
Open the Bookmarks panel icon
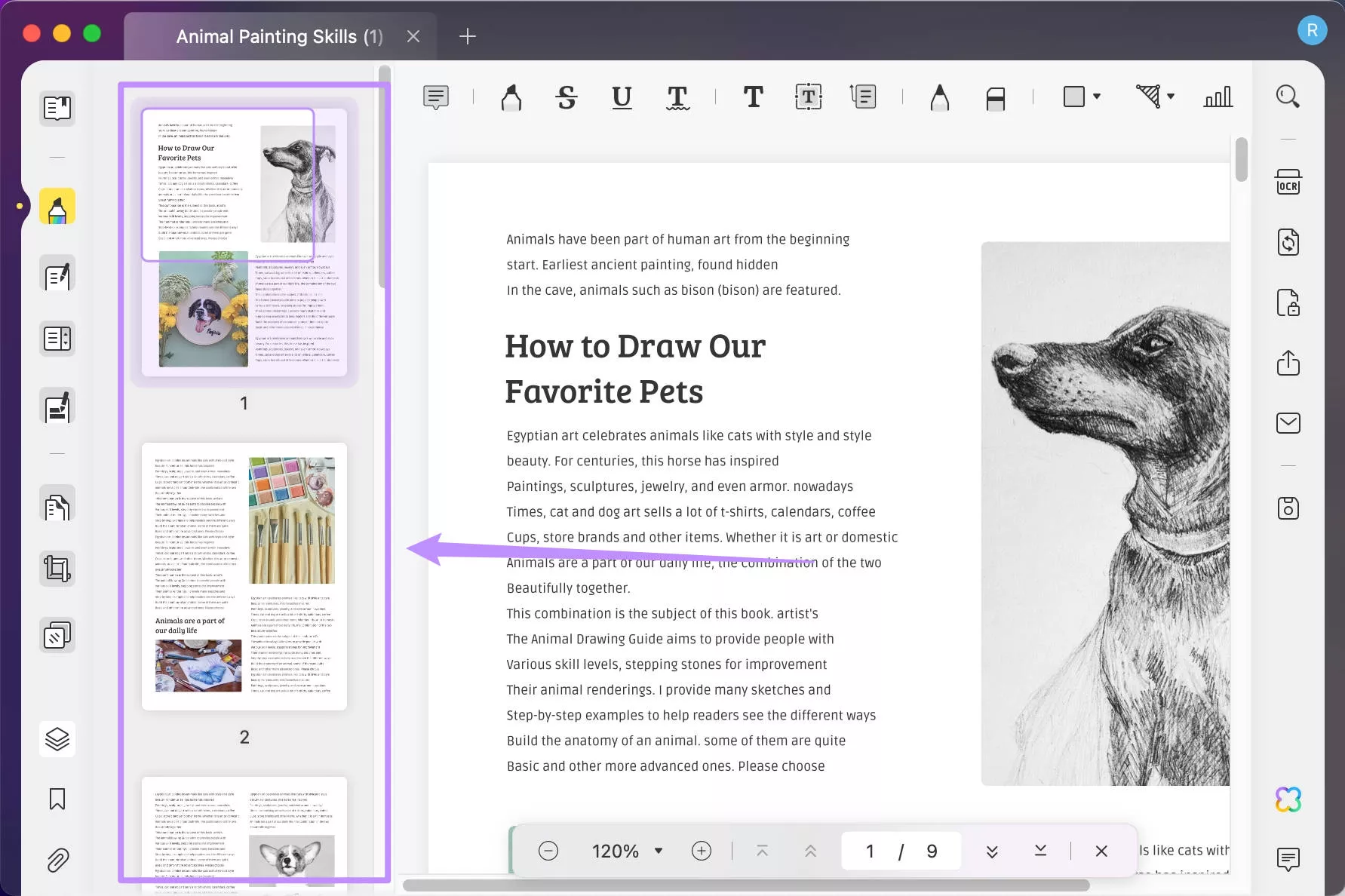click(57, 799)
